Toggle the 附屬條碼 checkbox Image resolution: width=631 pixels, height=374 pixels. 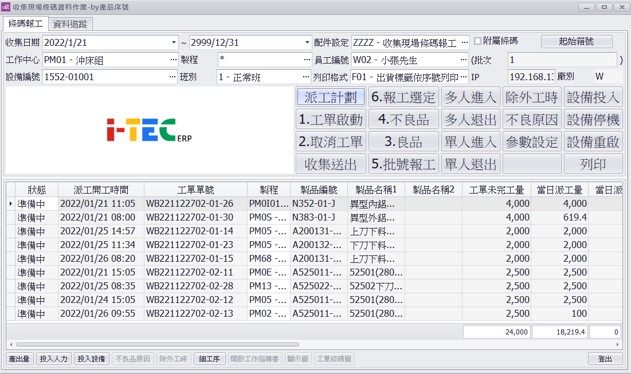pos(477,41)
